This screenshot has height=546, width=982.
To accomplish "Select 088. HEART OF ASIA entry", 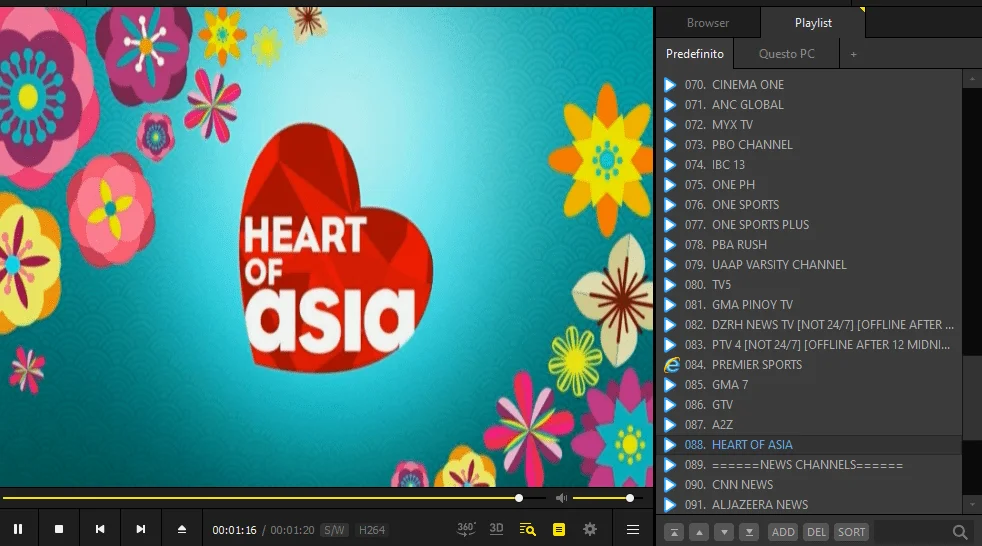I will tap(809, 445).
